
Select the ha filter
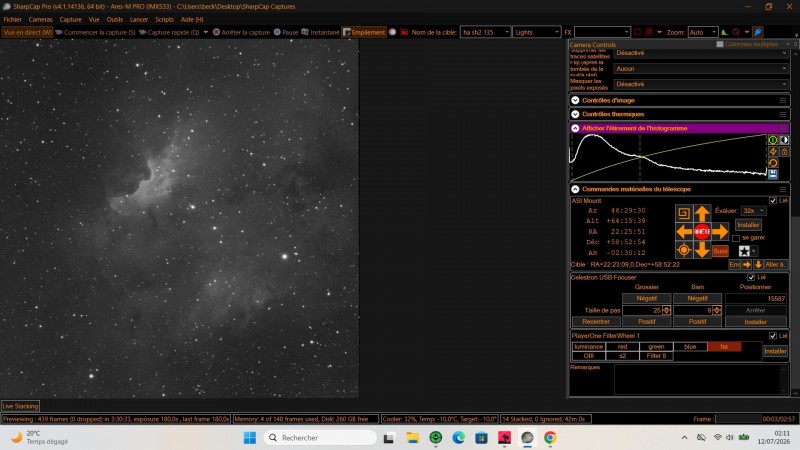(x=724, y=346)
